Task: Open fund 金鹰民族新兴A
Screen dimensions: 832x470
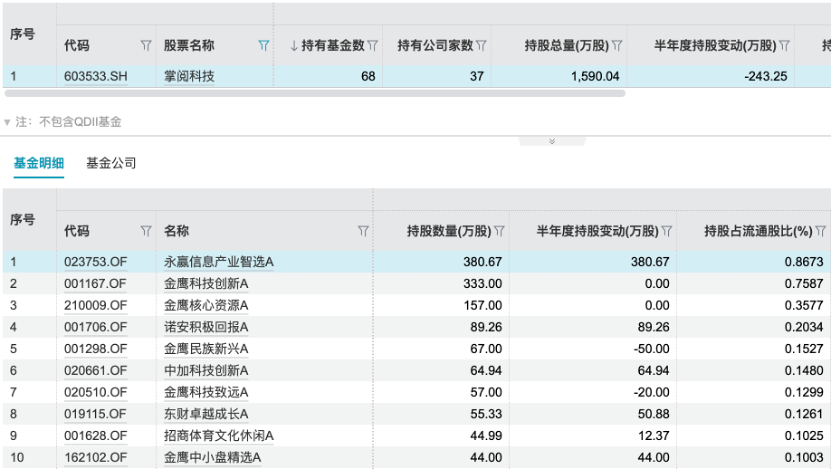Action: click(206, 349)
